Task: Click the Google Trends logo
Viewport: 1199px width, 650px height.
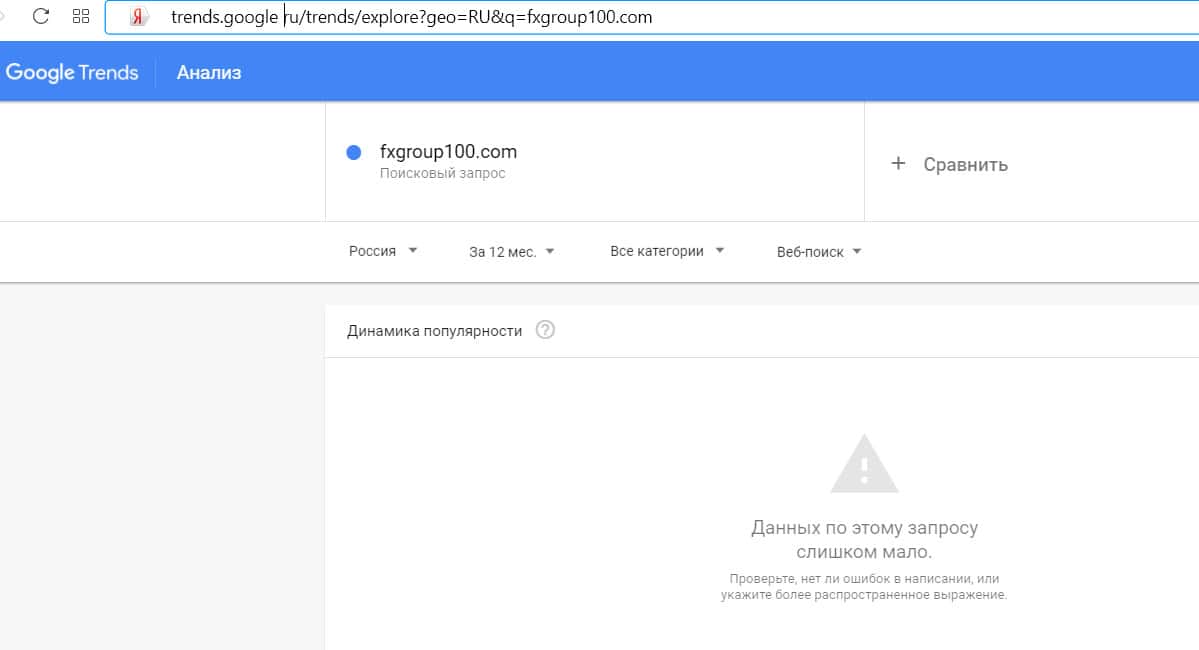Action: [x=72, y=72]
